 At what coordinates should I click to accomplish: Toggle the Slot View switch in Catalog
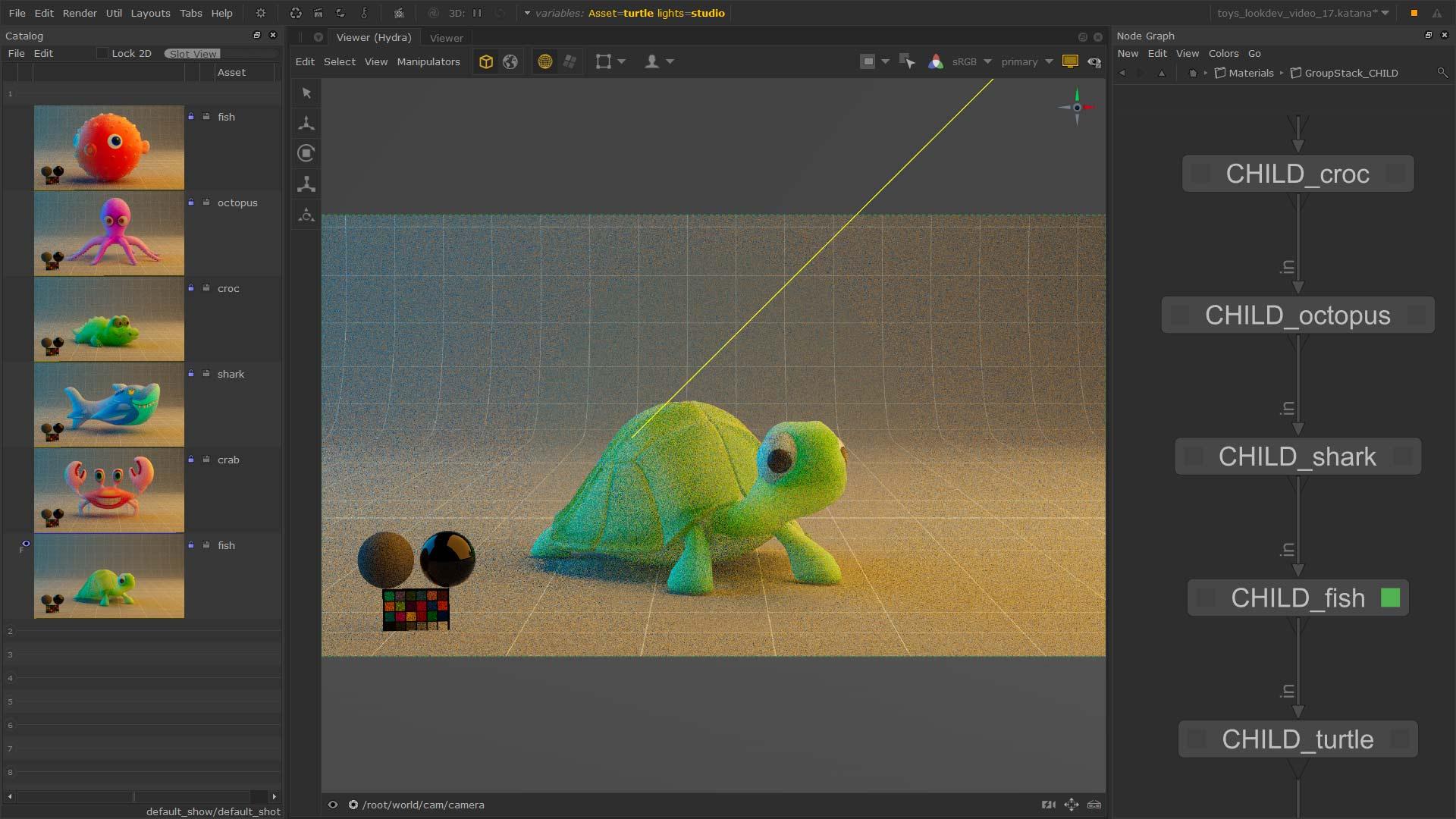click(x=193, y=54)
